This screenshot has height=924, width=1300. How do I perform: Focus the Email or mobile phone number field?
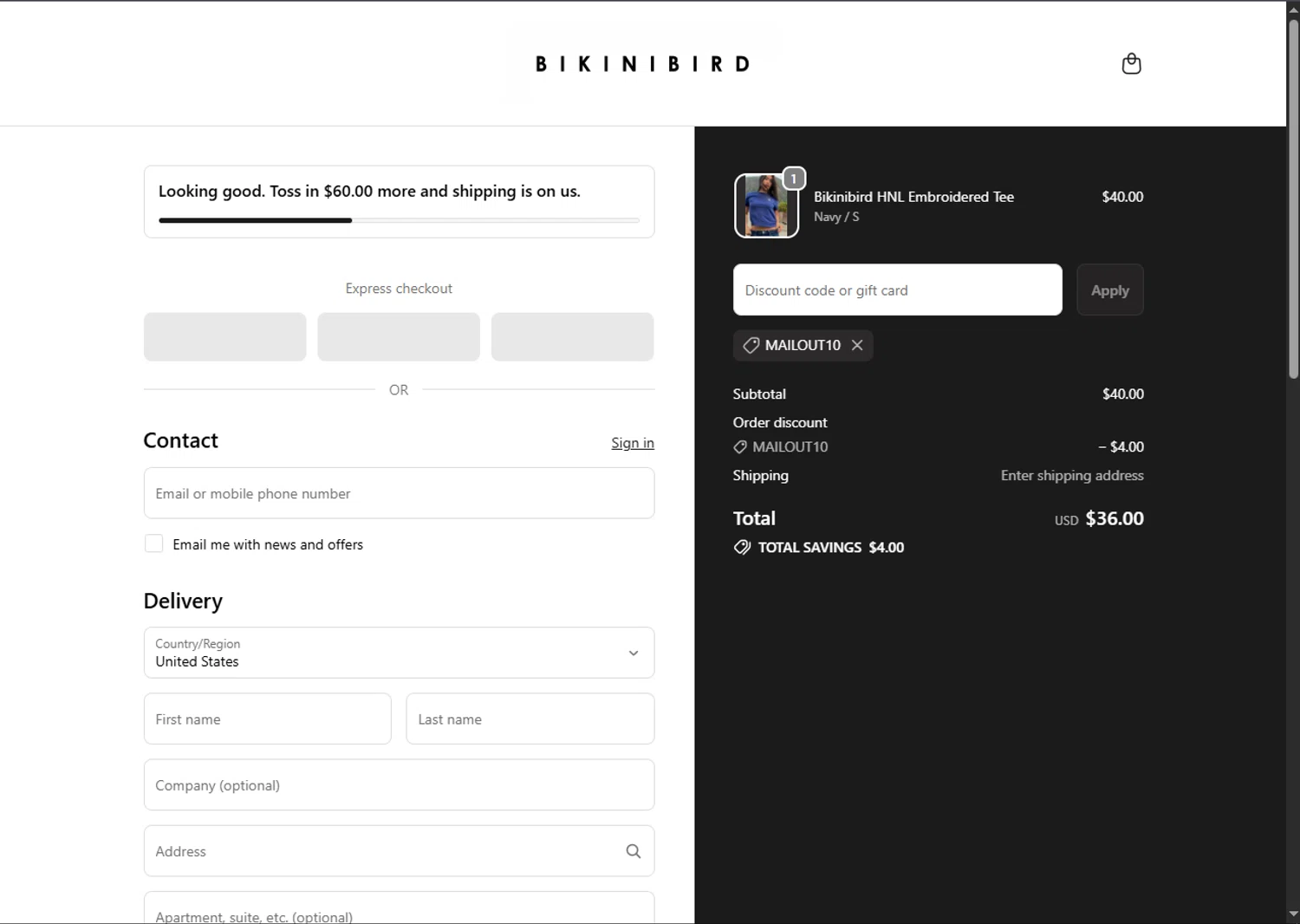point(399,493)
